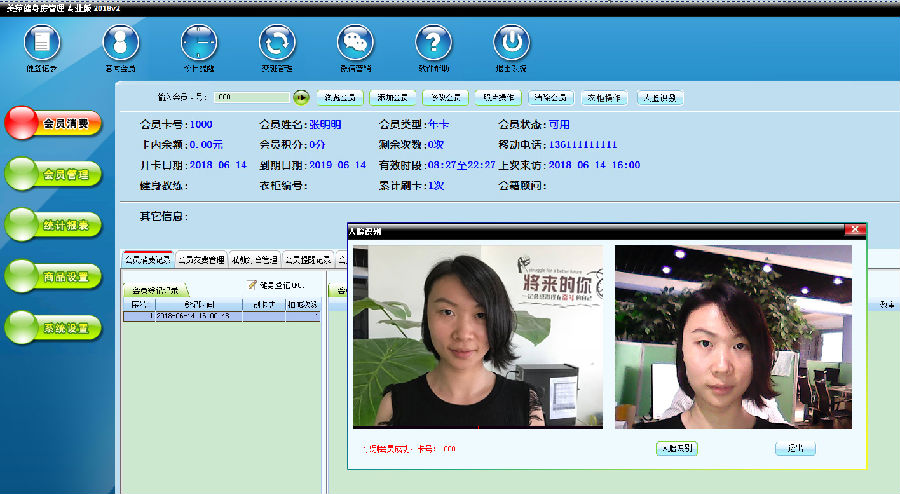This screenshot has height=494, width=900.
Task: Click the red recognition result text with card number
Action: pyautogui.click(x=409, y=449)
